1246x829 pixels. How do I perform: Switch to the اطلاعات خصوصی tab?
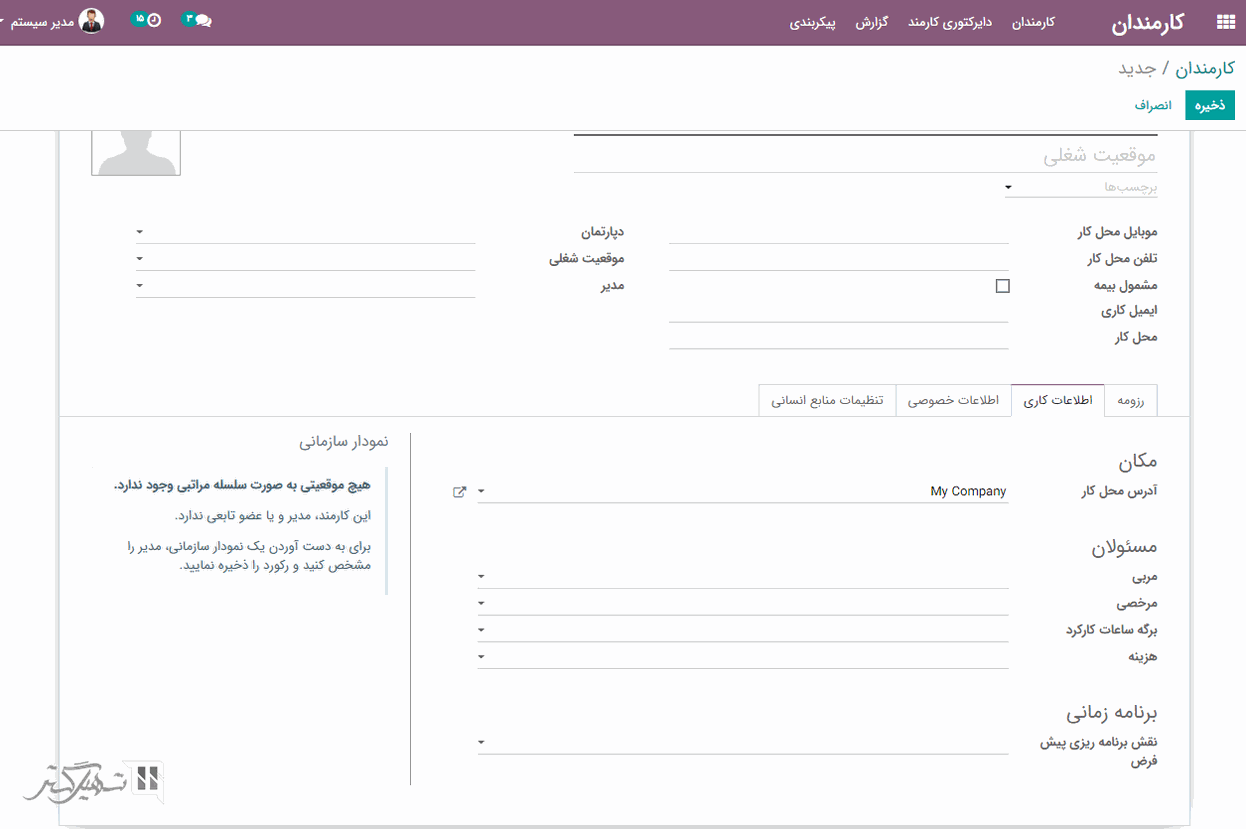coord(953,401)
